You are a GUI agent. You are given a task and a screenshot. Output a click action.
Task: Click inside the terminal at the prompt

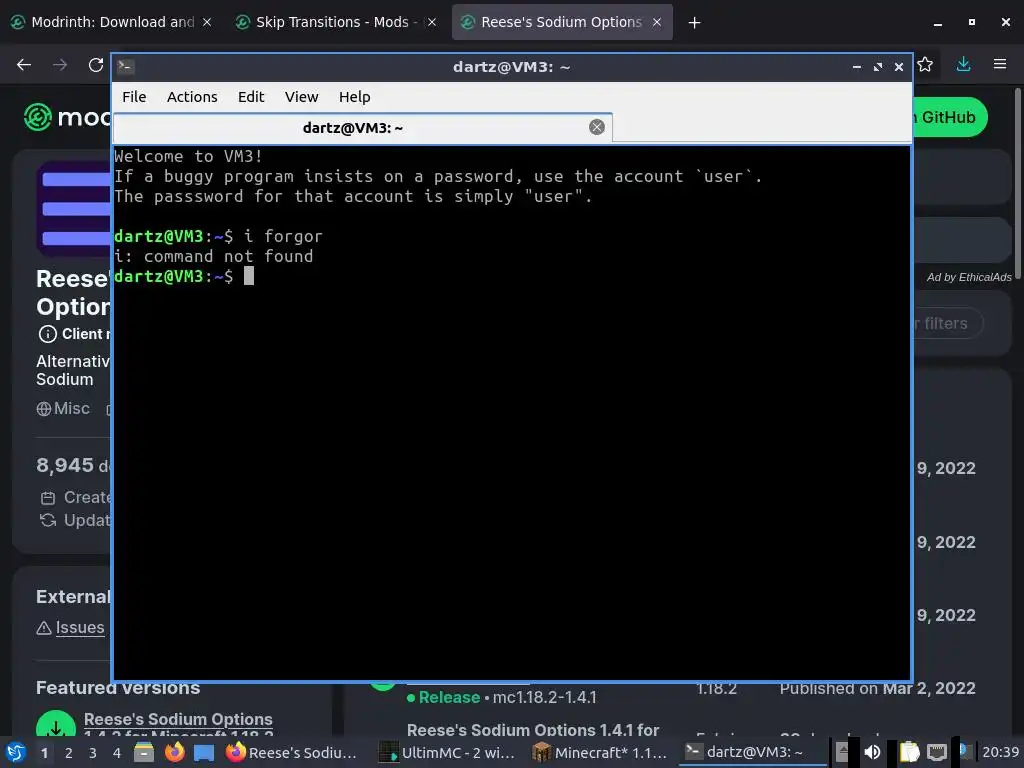coord(249,276)
